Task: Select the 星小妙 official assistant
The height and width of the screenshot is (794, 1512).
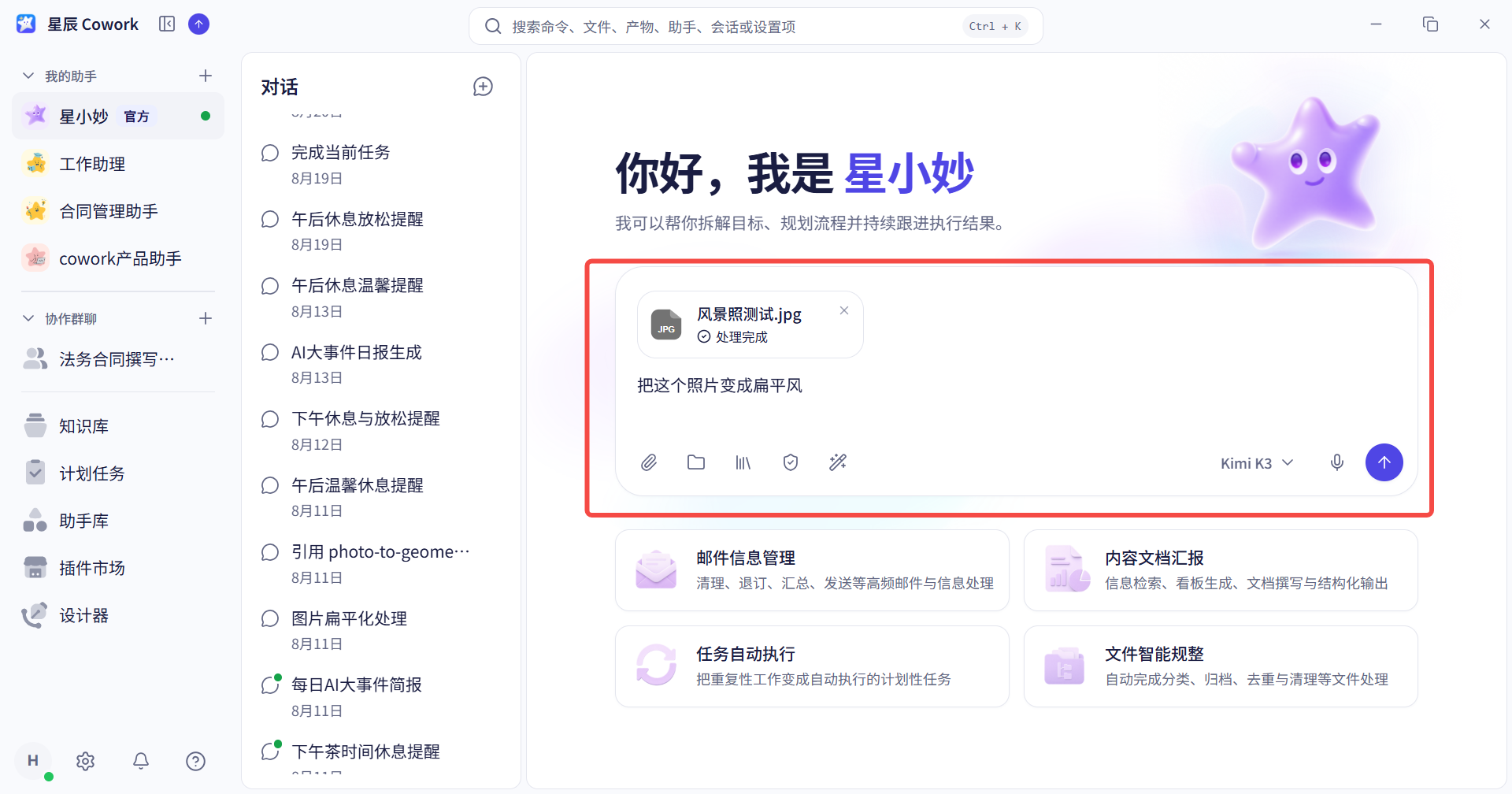Action: [x=118, y=117]
